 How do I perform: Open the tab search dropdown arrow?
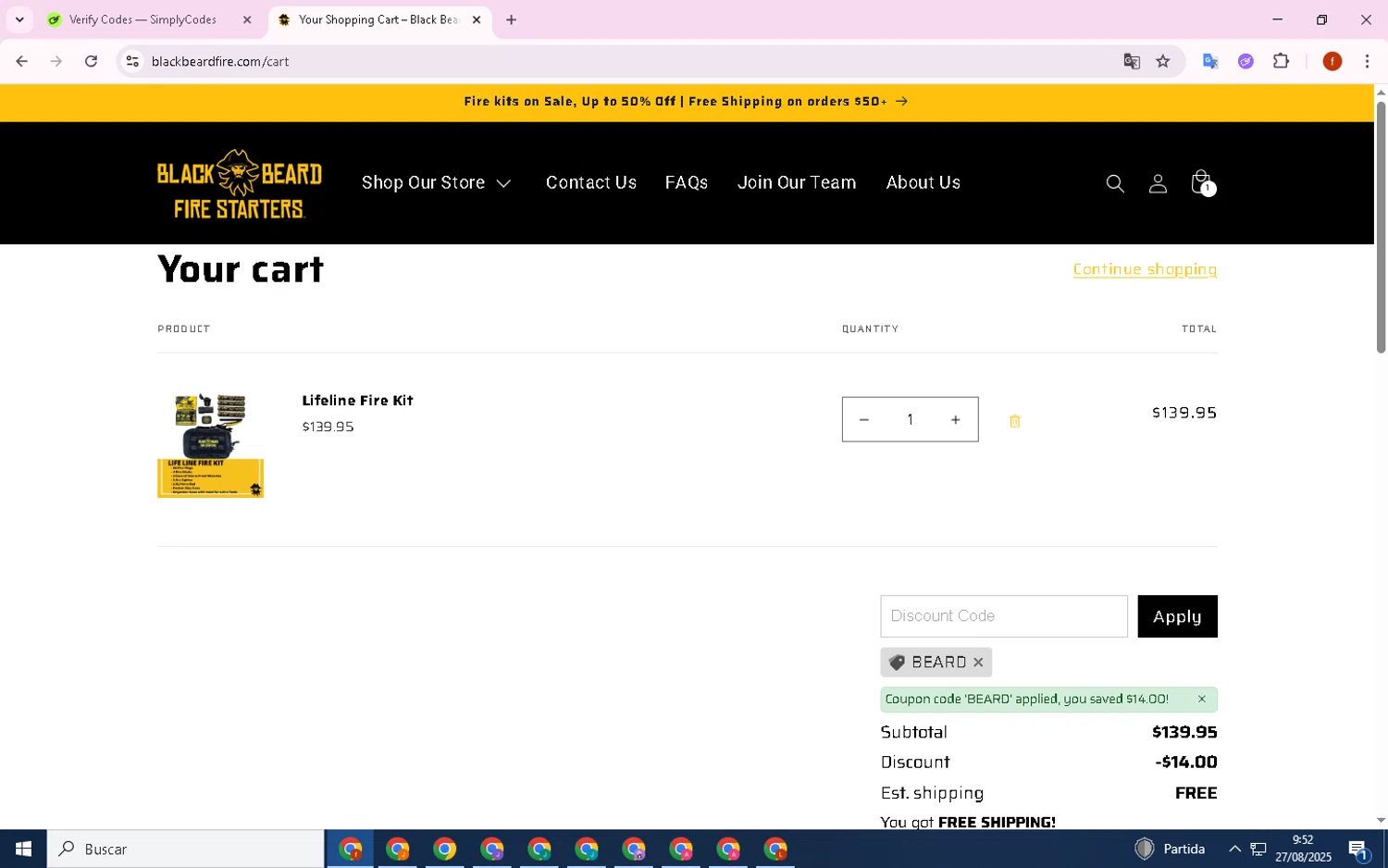point(19,19)
